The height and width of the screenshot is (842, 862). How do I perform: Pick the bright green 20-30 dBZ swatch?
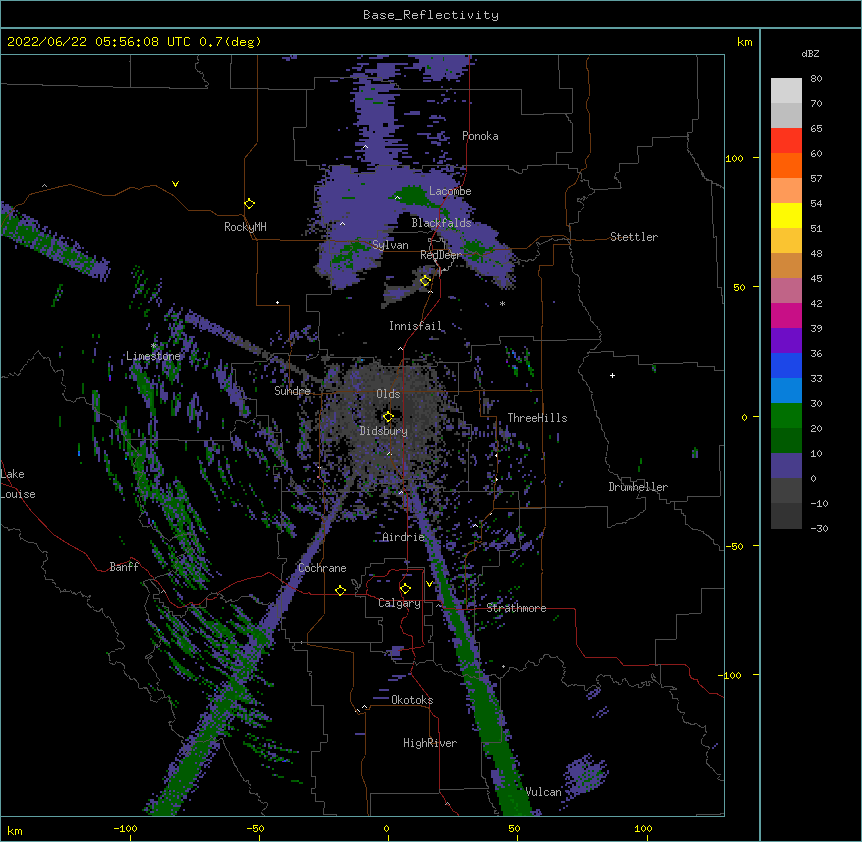(786, 416)
